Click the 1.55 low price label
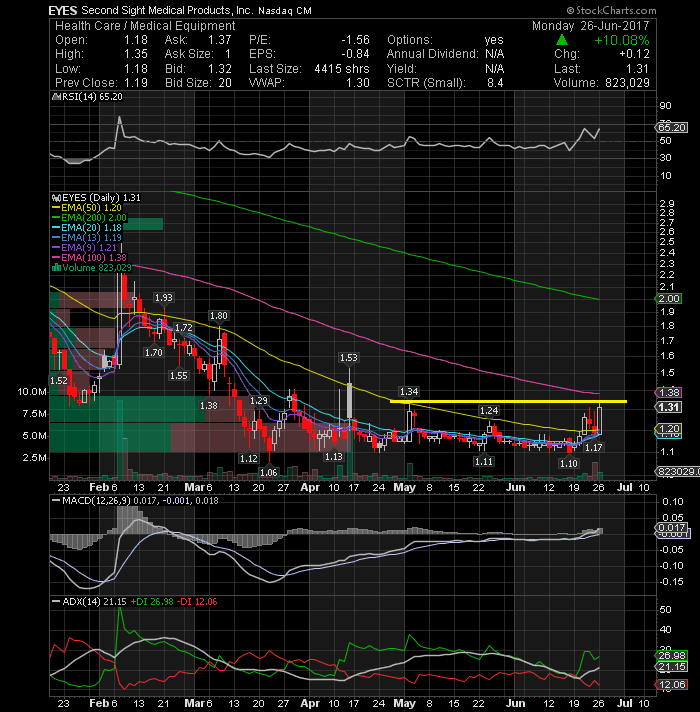 click(178, 376)
